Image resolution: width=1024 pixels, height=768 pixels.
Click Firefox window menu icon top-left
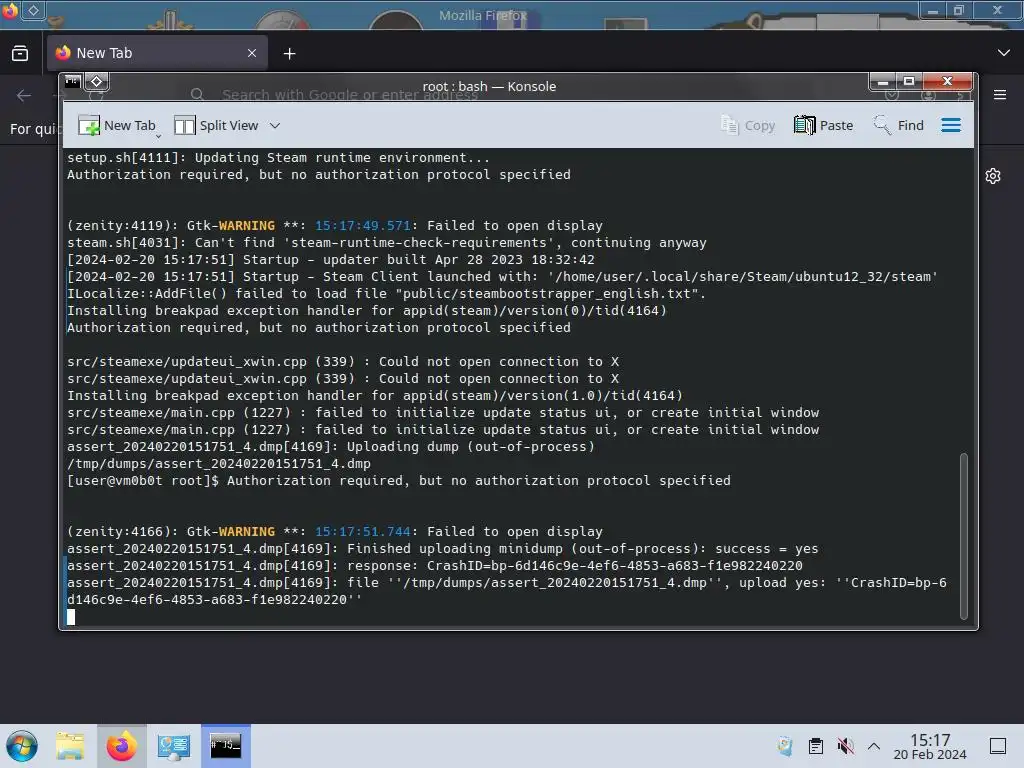[10, 10]
